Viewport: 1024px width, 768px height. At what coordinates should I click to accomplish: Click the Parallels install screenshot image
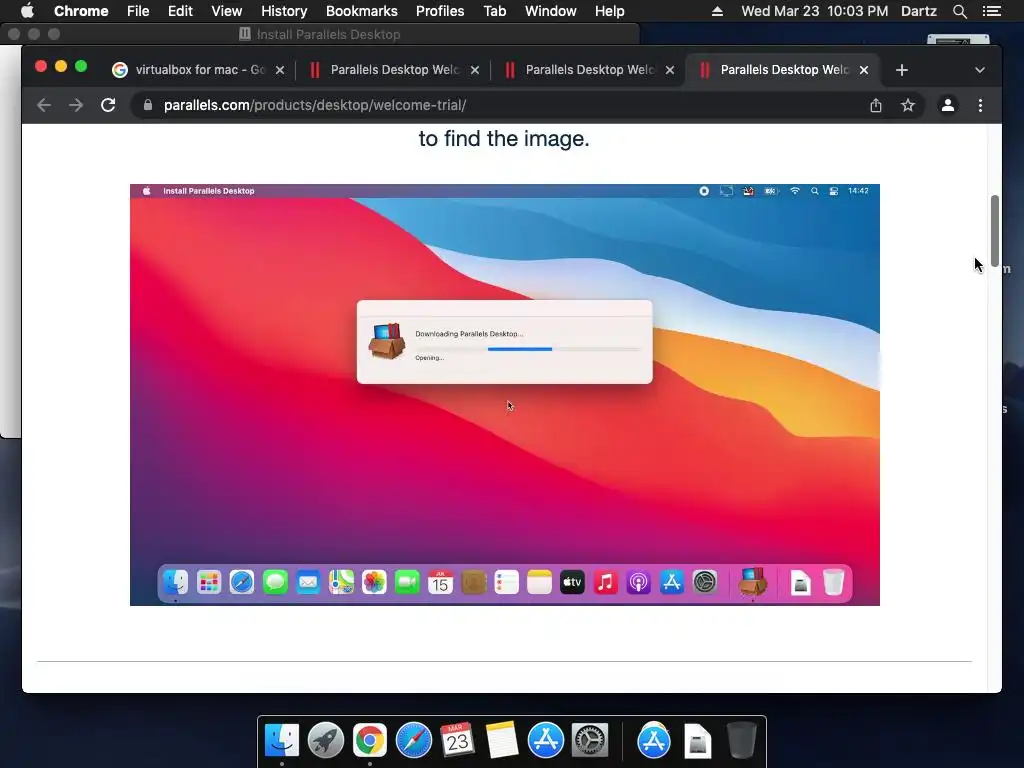[505, 394]
